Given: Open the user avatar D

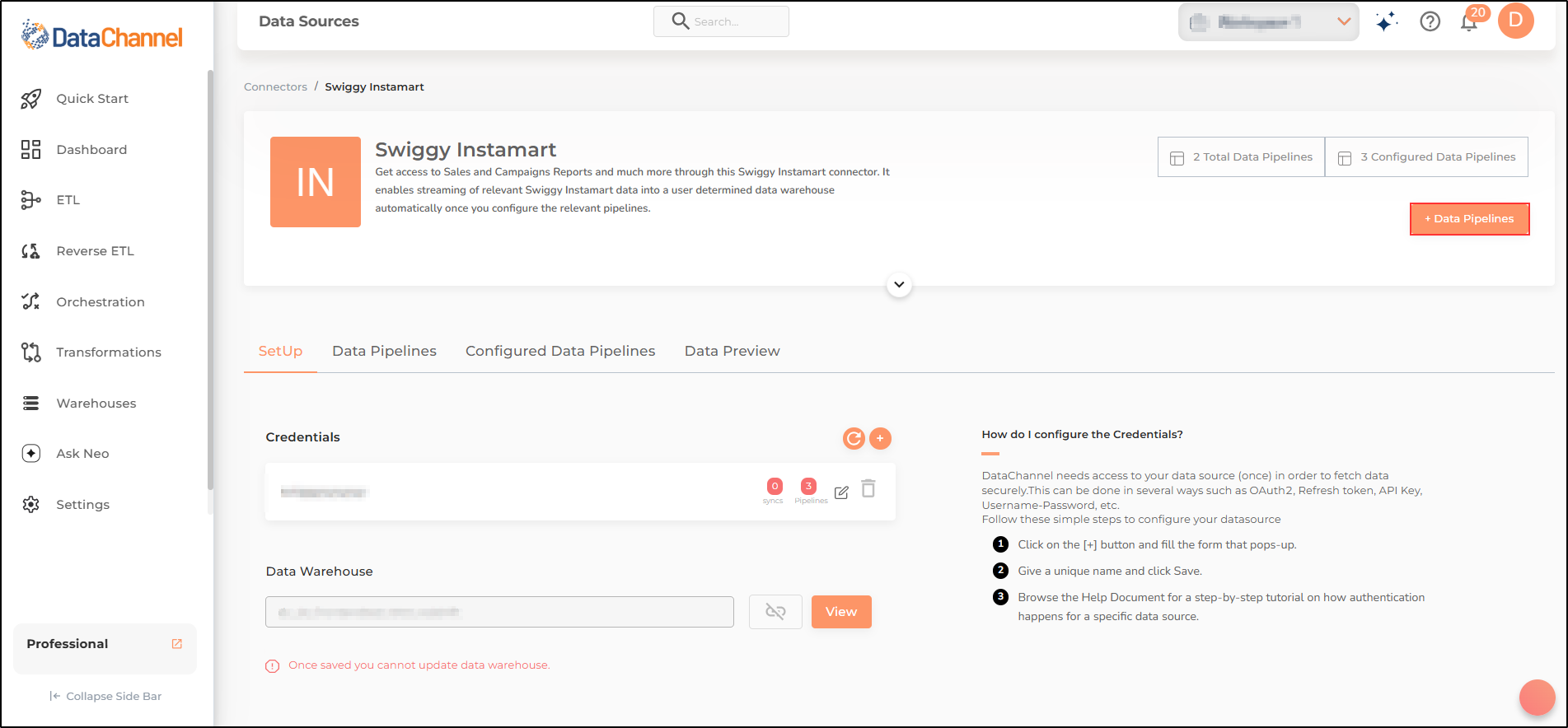Looking at the screenshot, I should click(x=1516, y=21).
